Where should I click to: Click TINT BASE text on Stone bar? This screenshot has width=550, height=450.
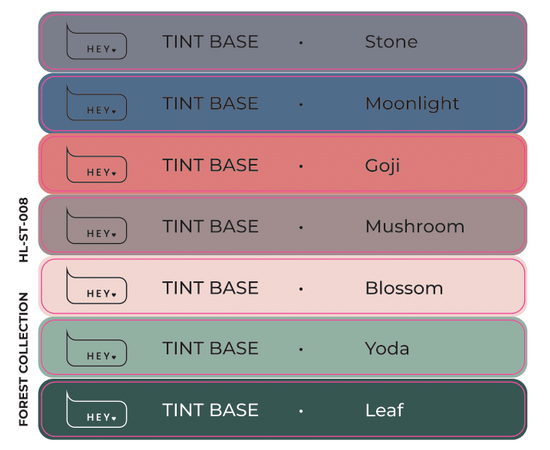(210, 42)
